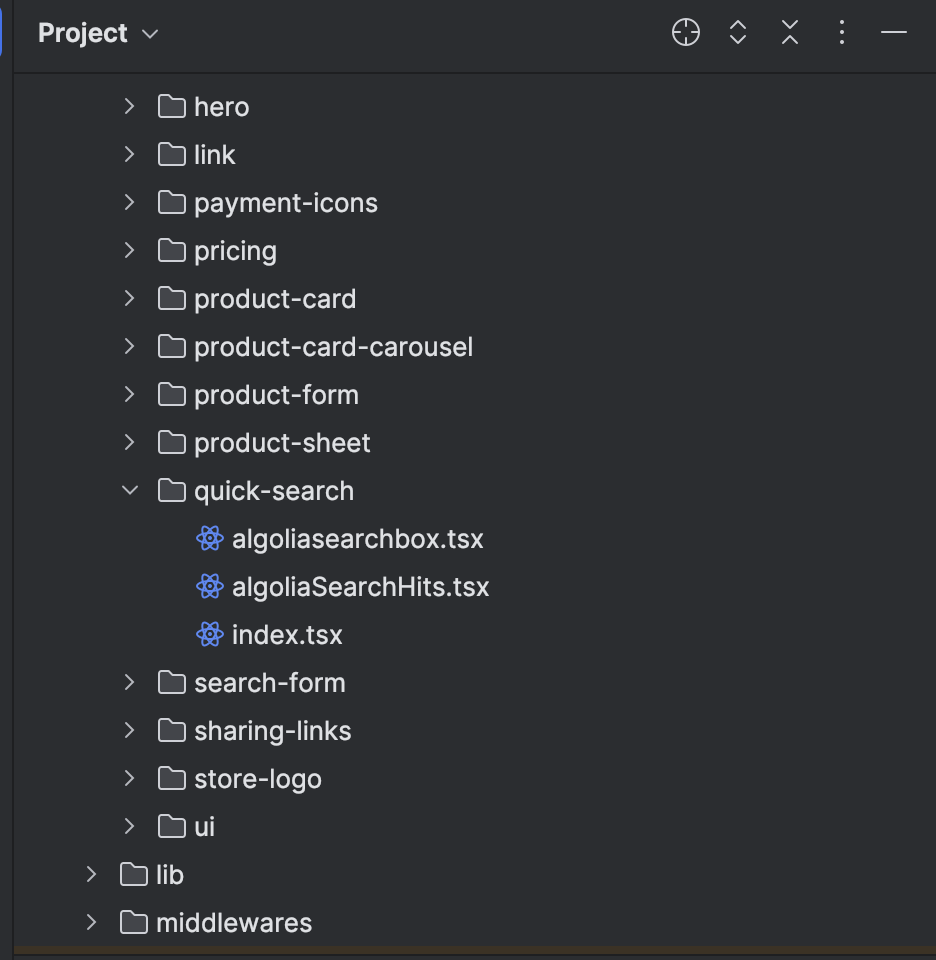The height and width of the screenshot is (960, 936).
Task: Click the React icon beside algoliaSearchHits.tsx
Action: [x=209, y=586]
